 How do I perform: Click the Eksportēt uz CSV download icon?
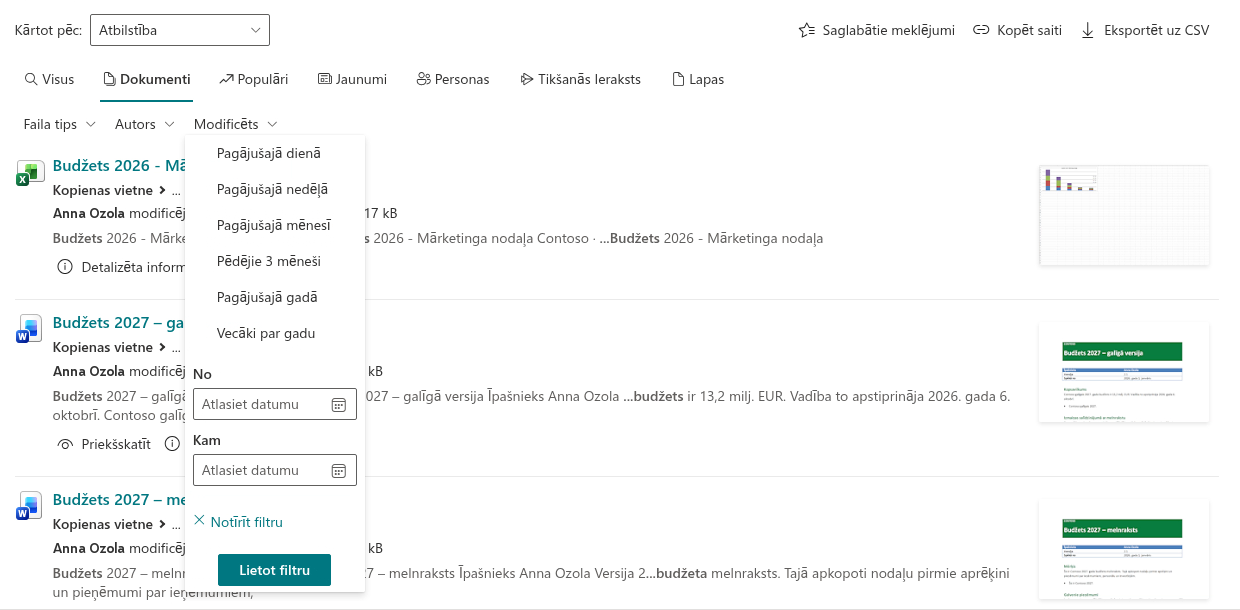pyautogui.click(x=1088, y=30)
